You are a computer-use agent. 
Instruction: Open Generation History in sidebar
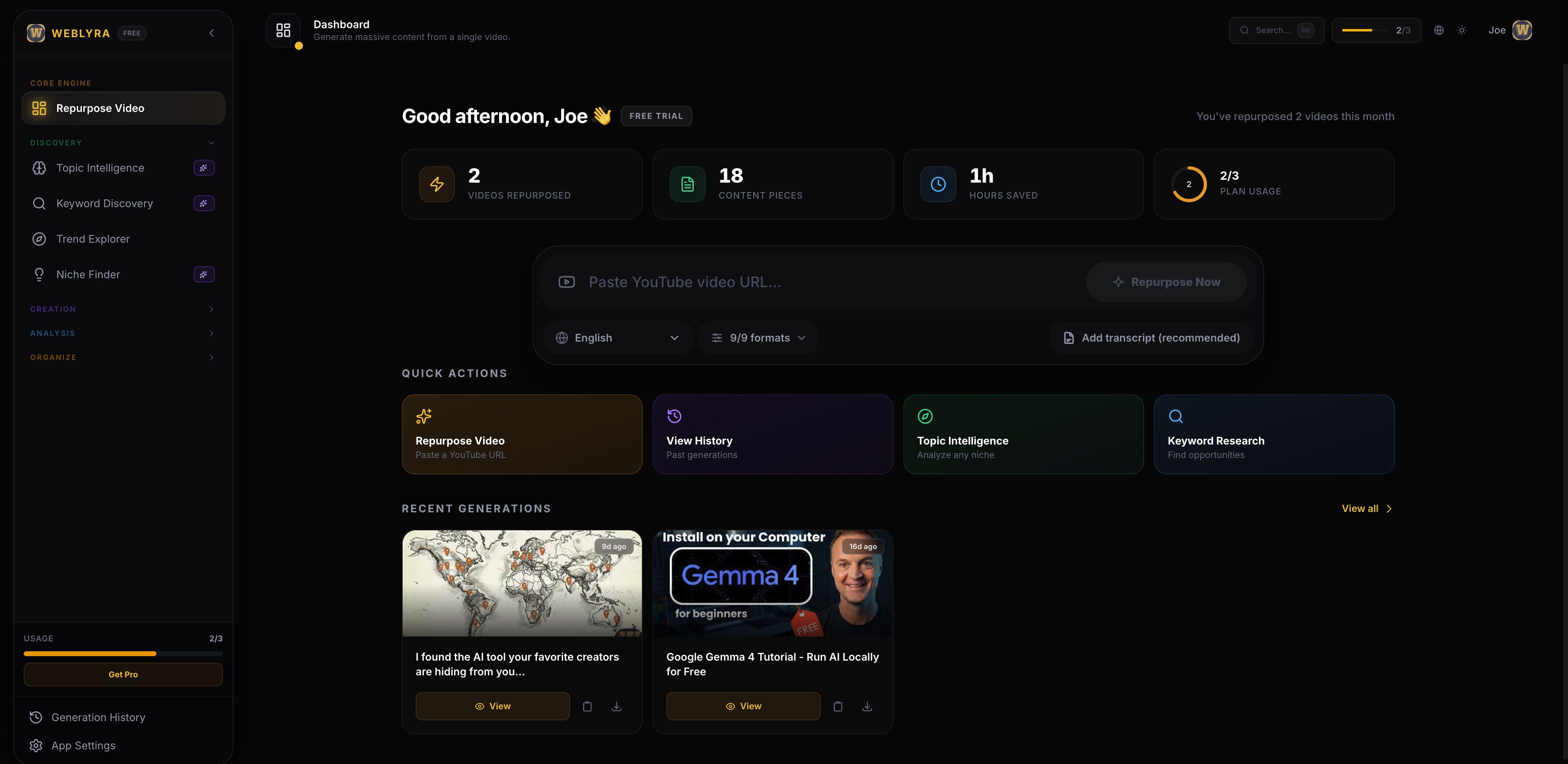98,717
